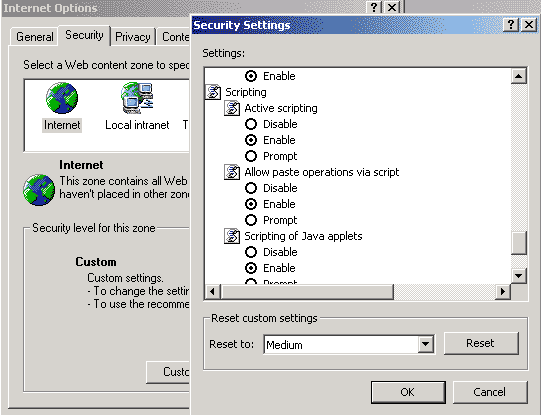Click the Internet Options help question mark
This screenshot has width=541, height=415.
coord(374,7)
